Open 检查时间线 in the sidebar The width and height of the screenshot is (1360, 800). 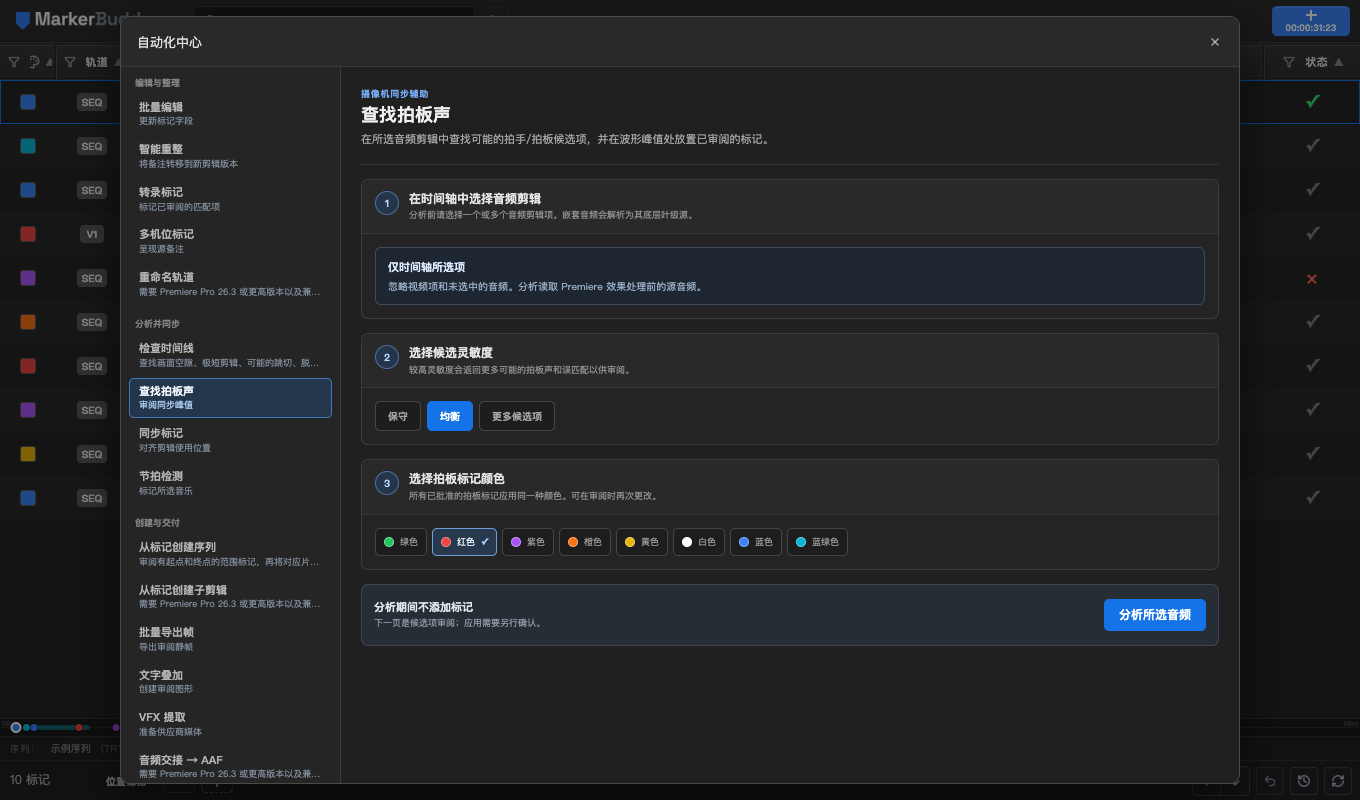coord(230,354)
